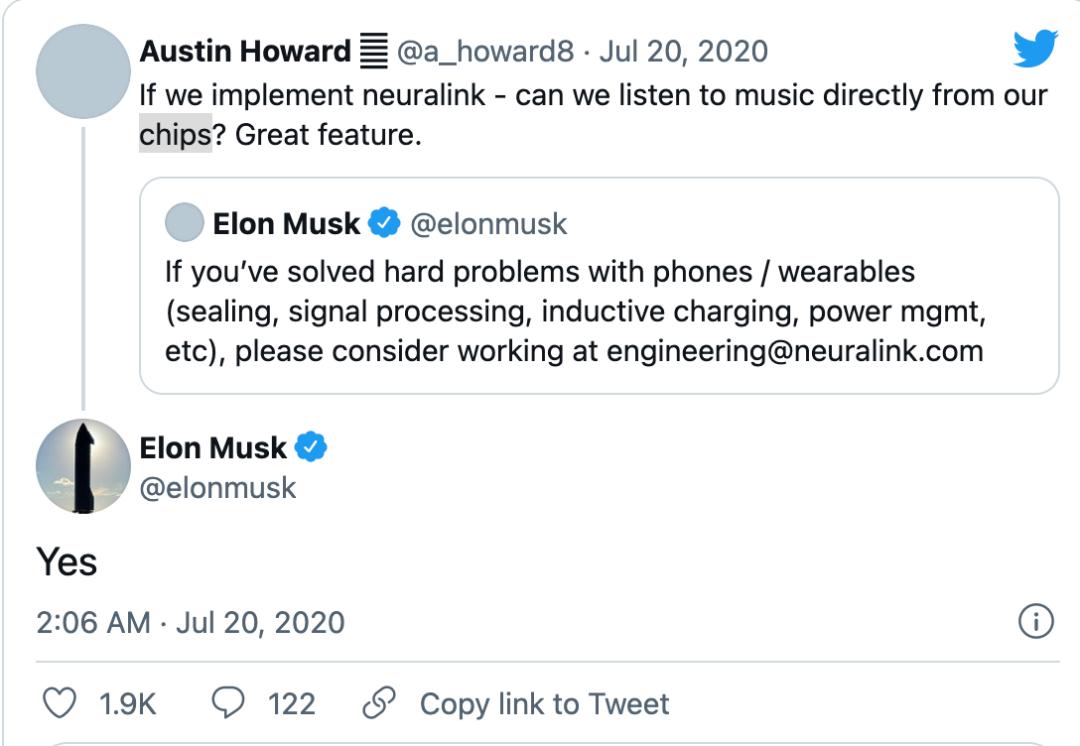Click the Twitter bird logo
This screenshot has height=746, width=1080.
[1035, 48]
